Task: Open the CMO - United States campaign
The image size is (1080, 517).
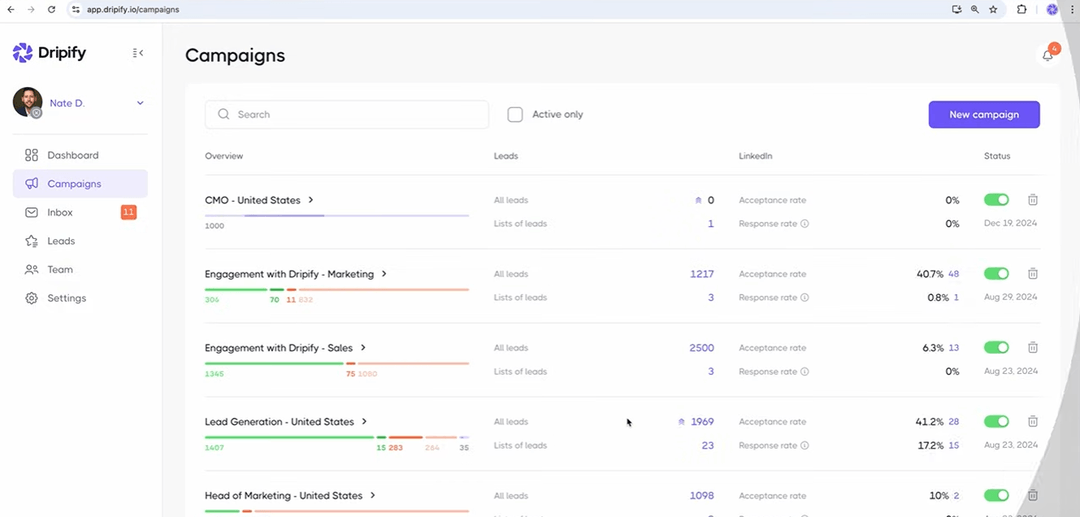Action: (x=253, y=200)
